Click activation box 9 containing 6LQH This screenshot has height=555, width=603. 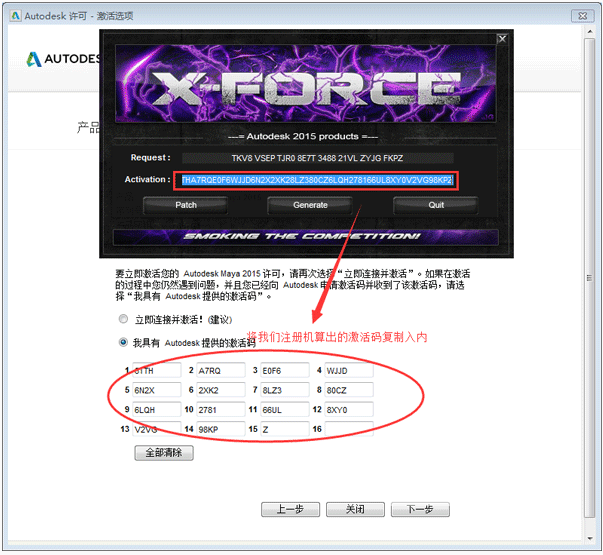click(x=157, y=410)
